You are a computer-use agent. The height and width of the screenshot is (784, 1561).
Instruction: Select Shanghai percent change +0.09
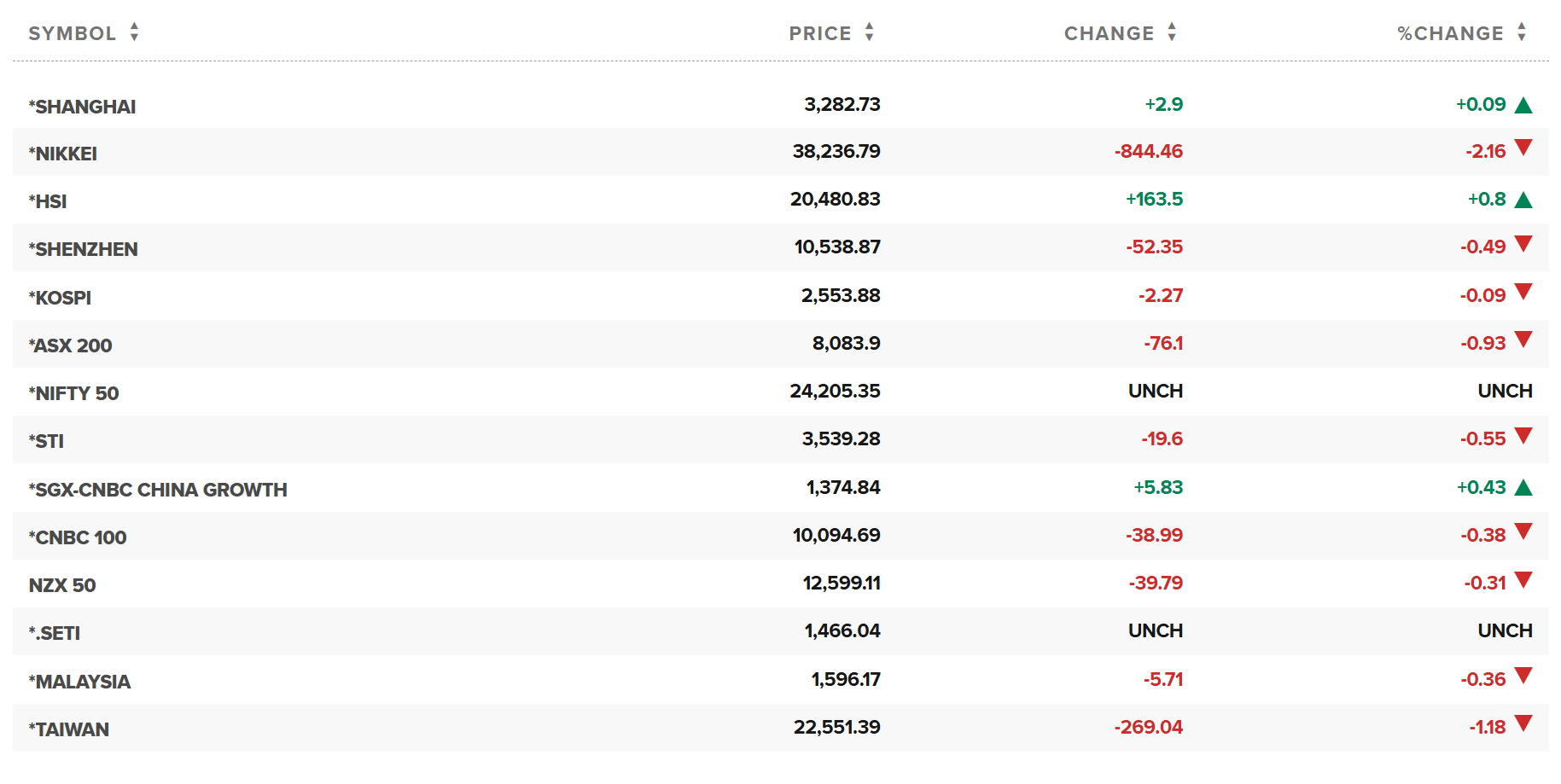point(1481,104)
